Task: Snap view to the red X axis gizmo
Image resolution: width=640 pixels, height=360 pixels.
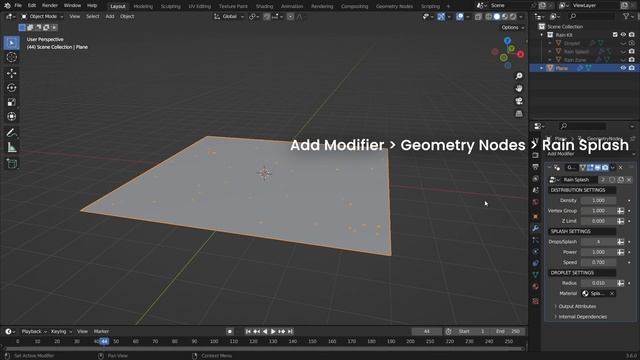Action: (521, 54)
